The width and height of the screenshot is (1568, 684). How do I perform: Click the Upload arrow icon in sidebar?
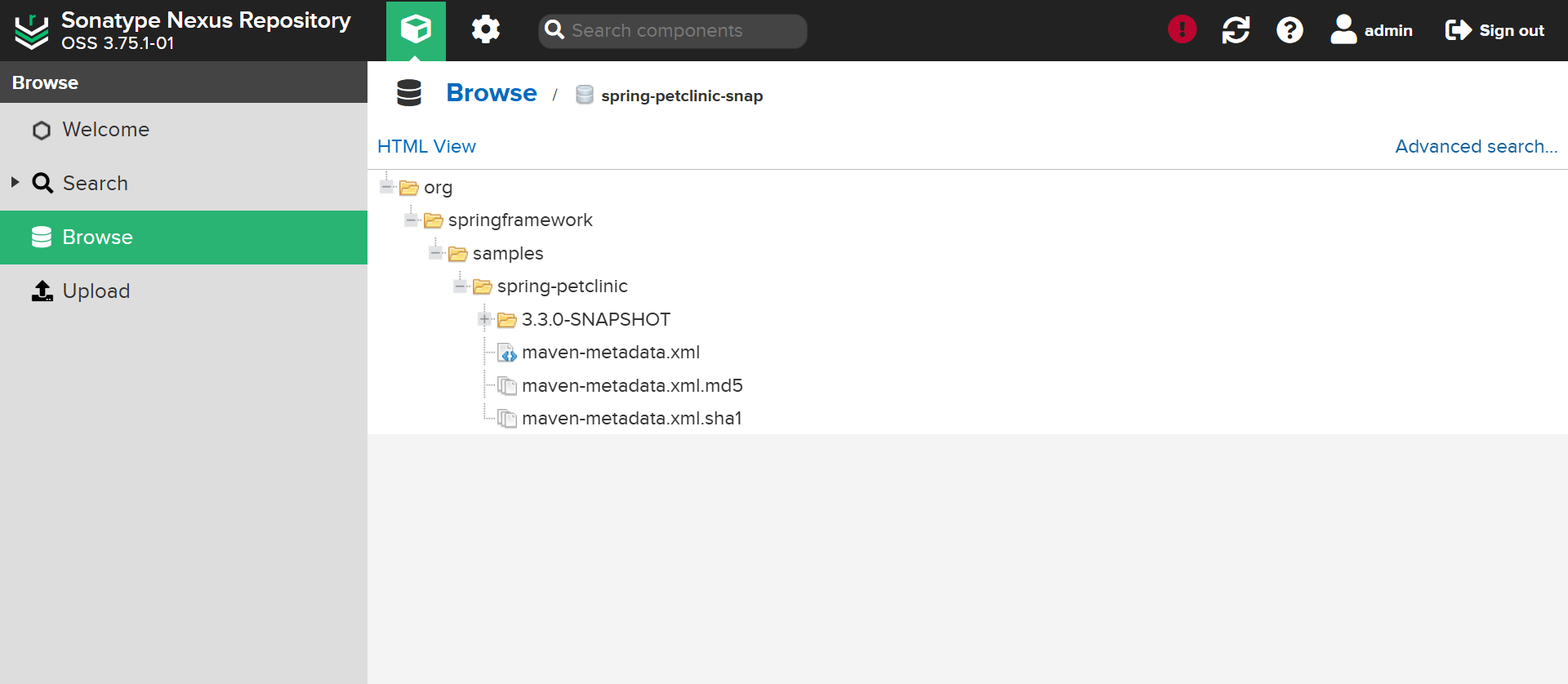[x=42, y=291]
